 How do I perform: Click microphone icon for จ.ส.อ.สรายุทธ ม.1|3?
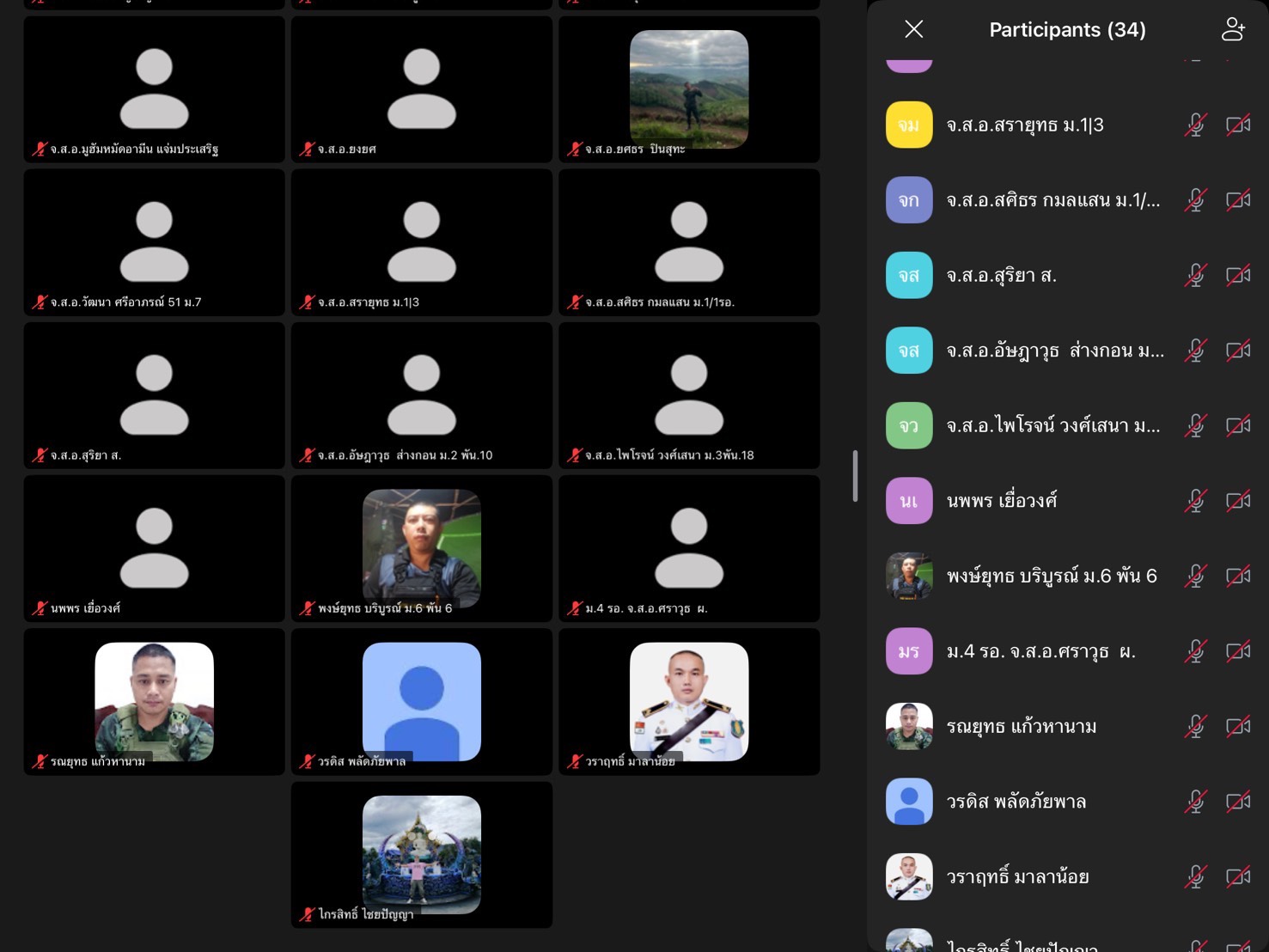point(1195,125)
